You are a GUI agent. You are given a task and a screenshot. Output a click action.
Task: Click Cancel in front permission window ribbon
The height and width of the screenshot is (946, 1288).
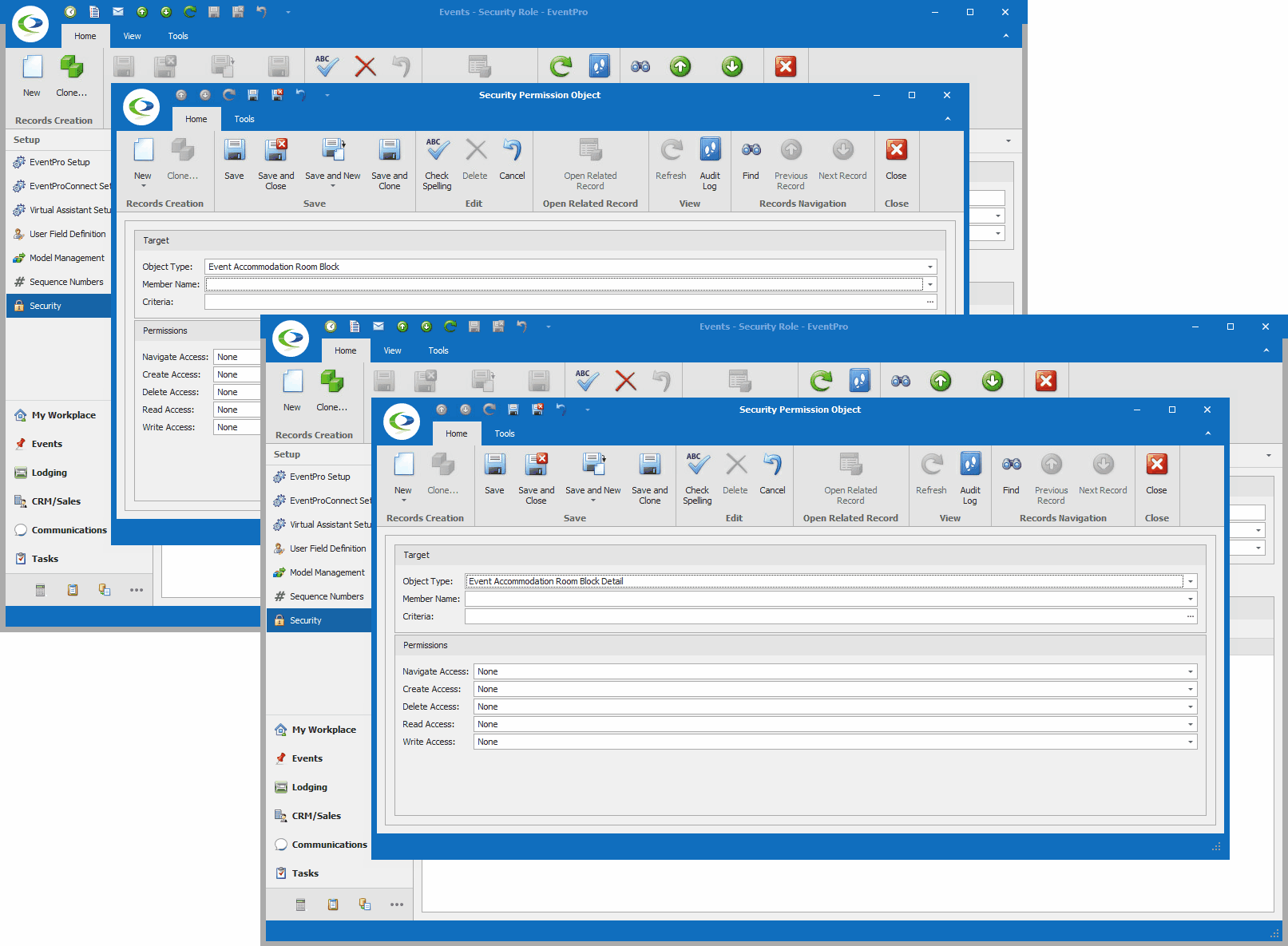tap(772, 473)
